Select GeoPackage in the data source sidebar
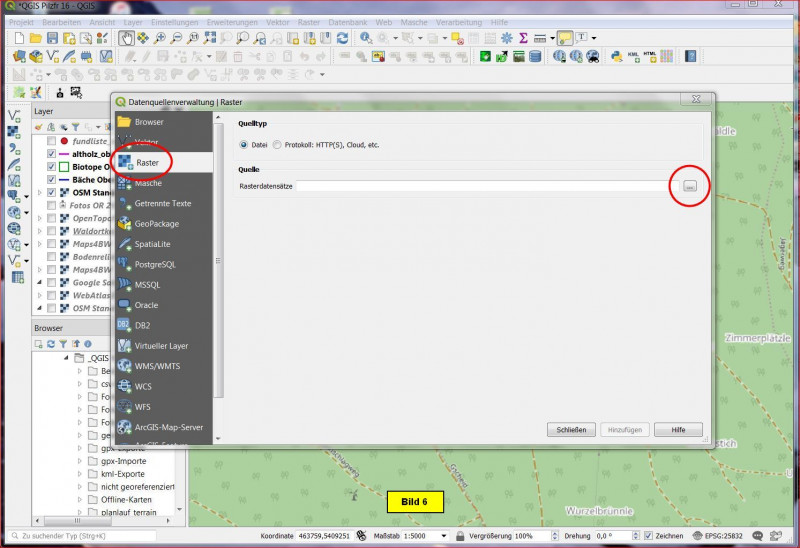This screenshot has height=548, width=800. pyautogui.click(x=154, y=224)
